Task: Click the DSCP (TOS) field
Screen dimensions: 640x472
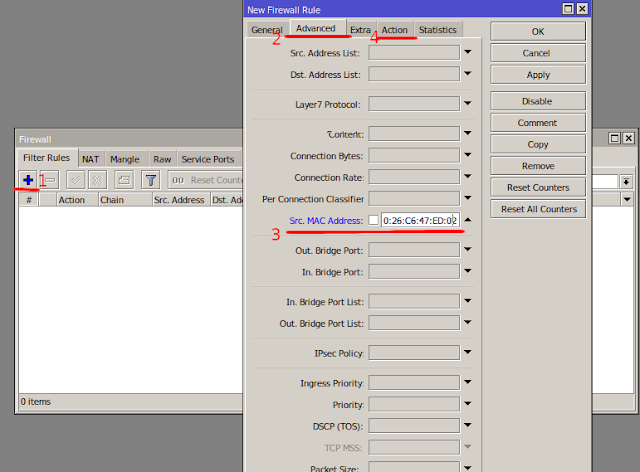Action: click(x=414, y=426)
